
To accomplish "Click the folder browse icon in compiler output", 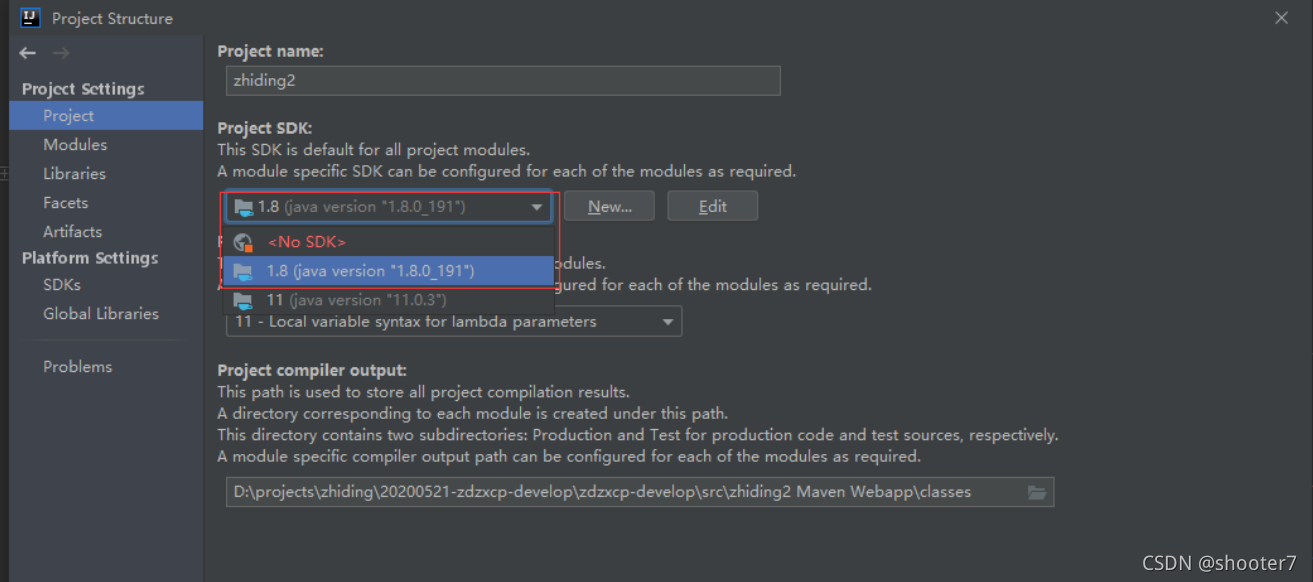I will point(1037,492).
